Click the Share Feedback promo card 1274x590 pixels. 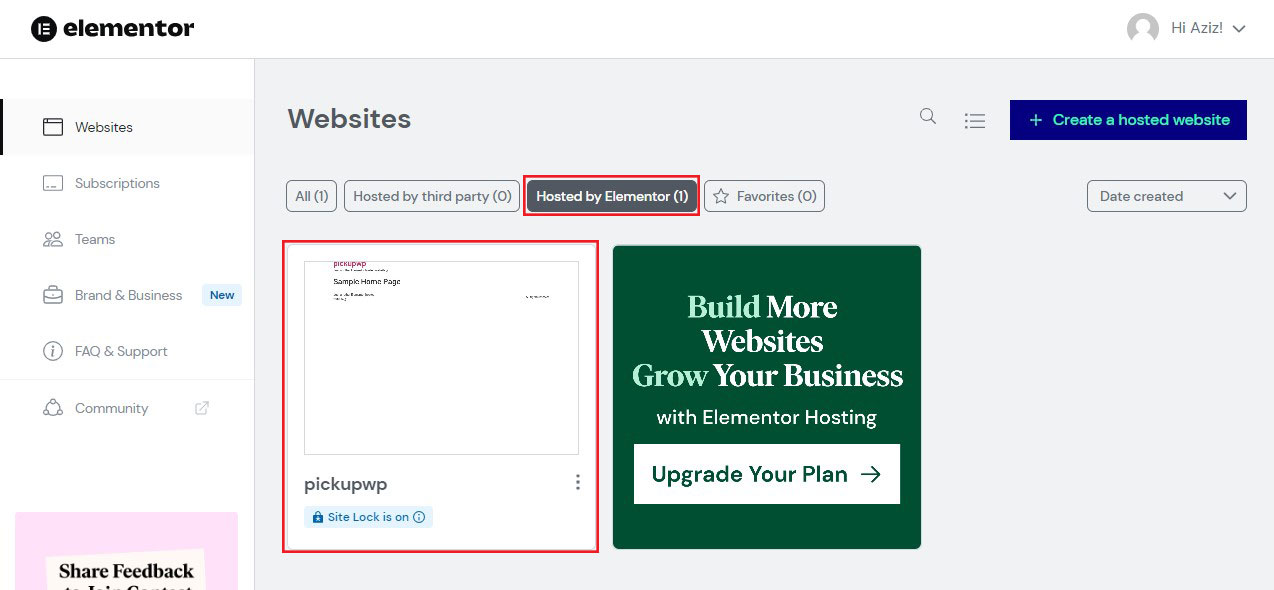point(126,551)
